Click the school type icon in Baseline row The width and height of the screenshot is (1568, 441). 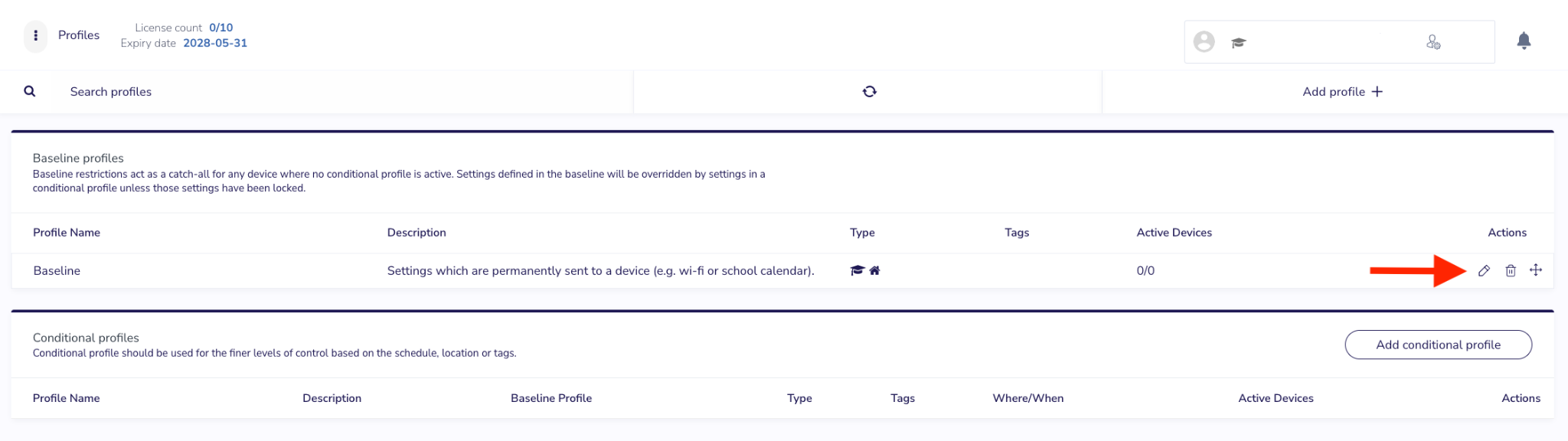point(857,270)
